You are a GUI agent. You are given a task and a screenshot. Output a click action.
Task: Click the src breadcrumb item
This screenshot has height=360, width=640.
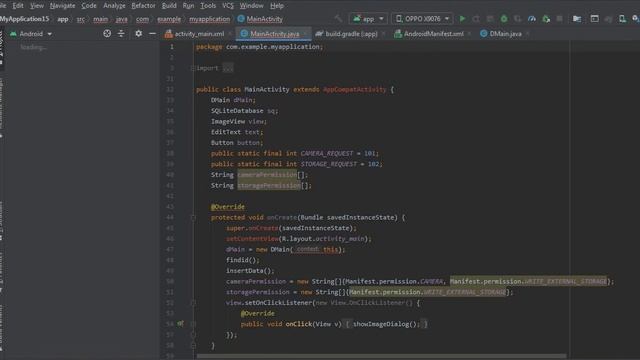point(81,19)
